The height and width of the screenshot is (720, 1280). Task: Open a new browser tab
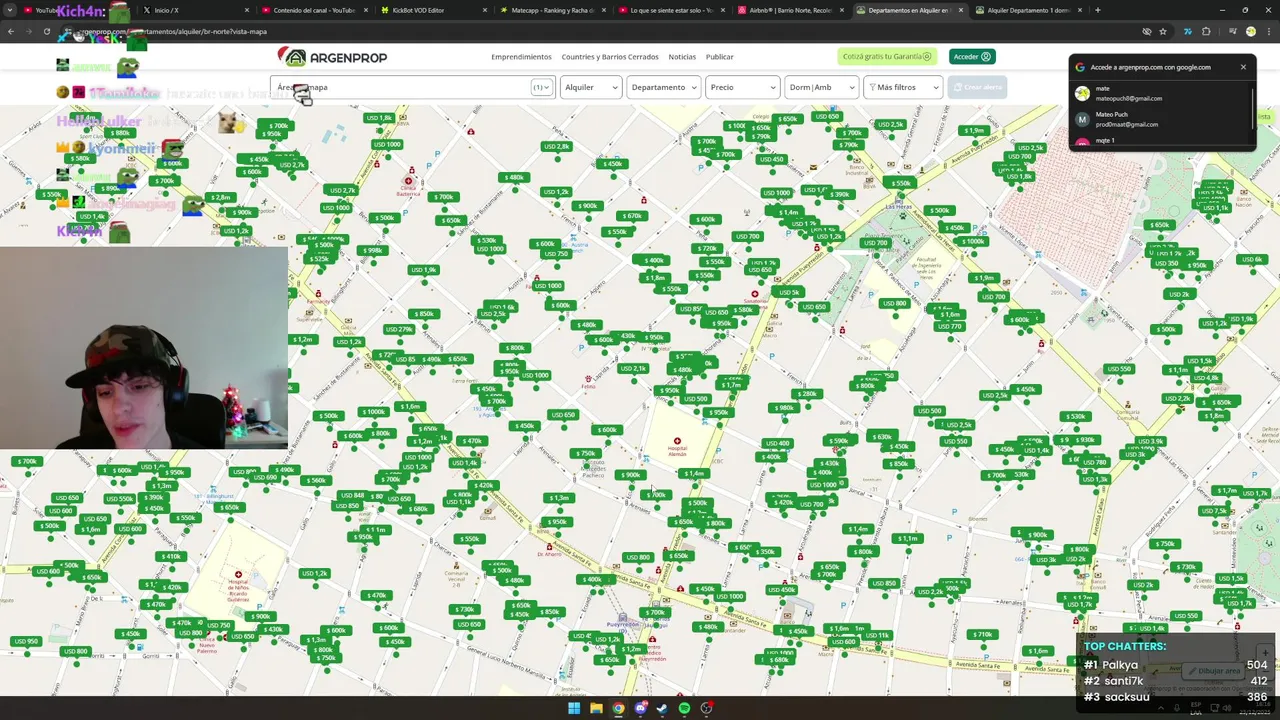click(1097, 10)
